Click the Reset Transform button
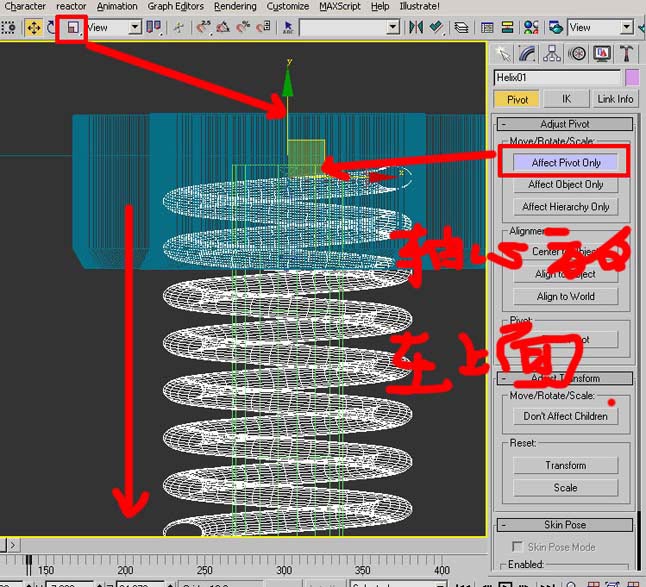 pos(566,465)
